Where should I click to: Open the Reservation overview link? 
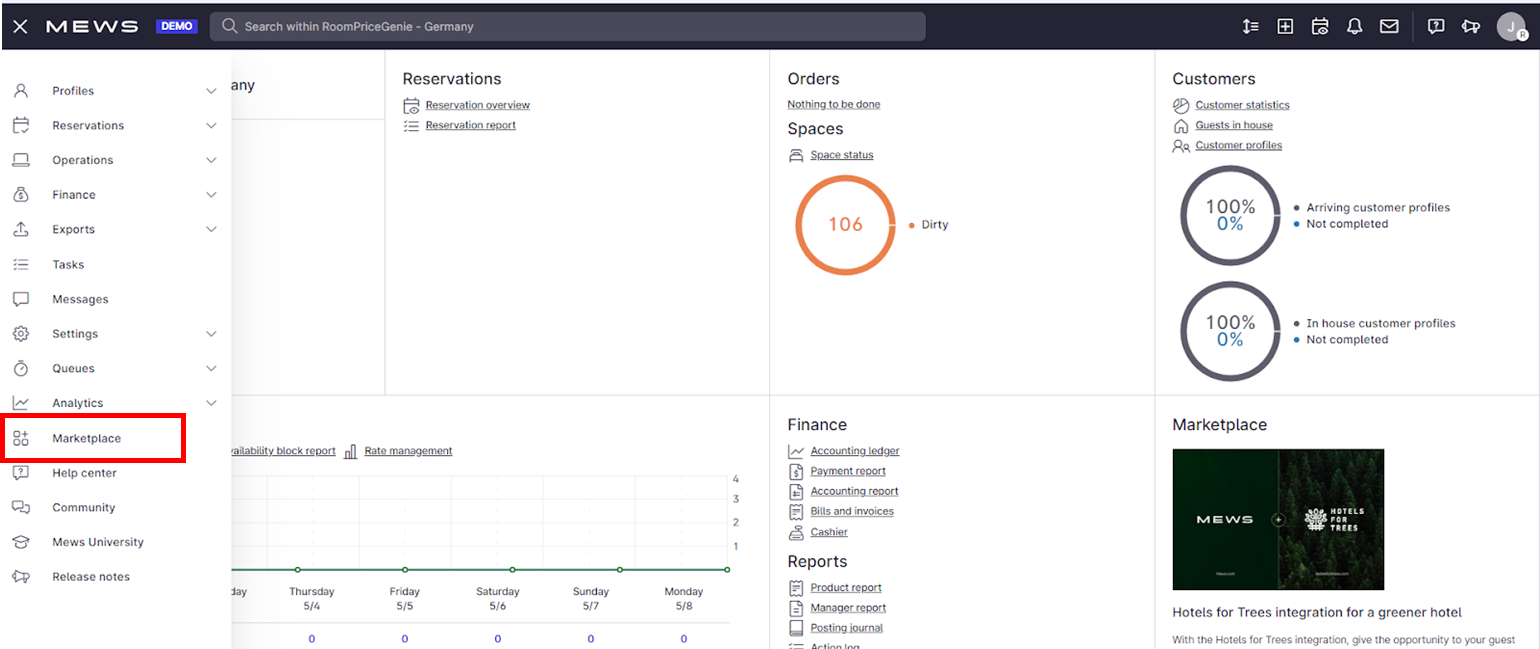pos(477,105)
